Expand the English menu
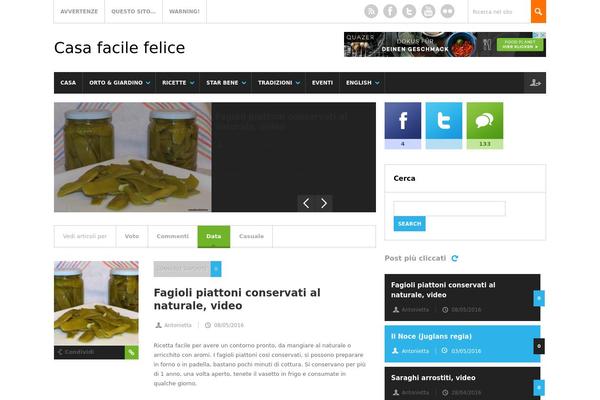Screen dimensions: 600x400 coord(362,83)
